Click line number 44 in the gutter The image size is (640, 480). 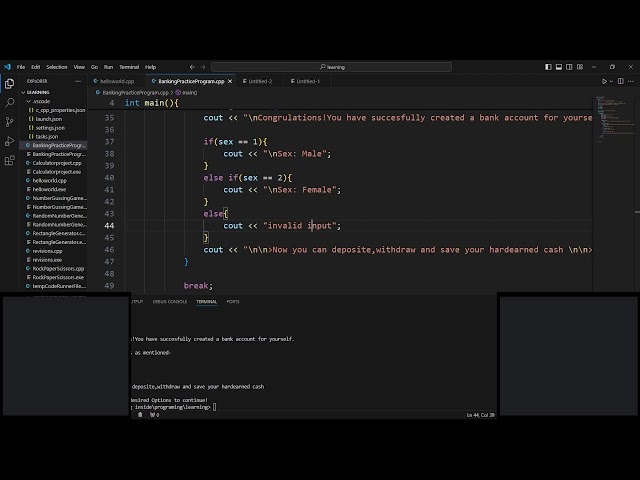point(109,226)
